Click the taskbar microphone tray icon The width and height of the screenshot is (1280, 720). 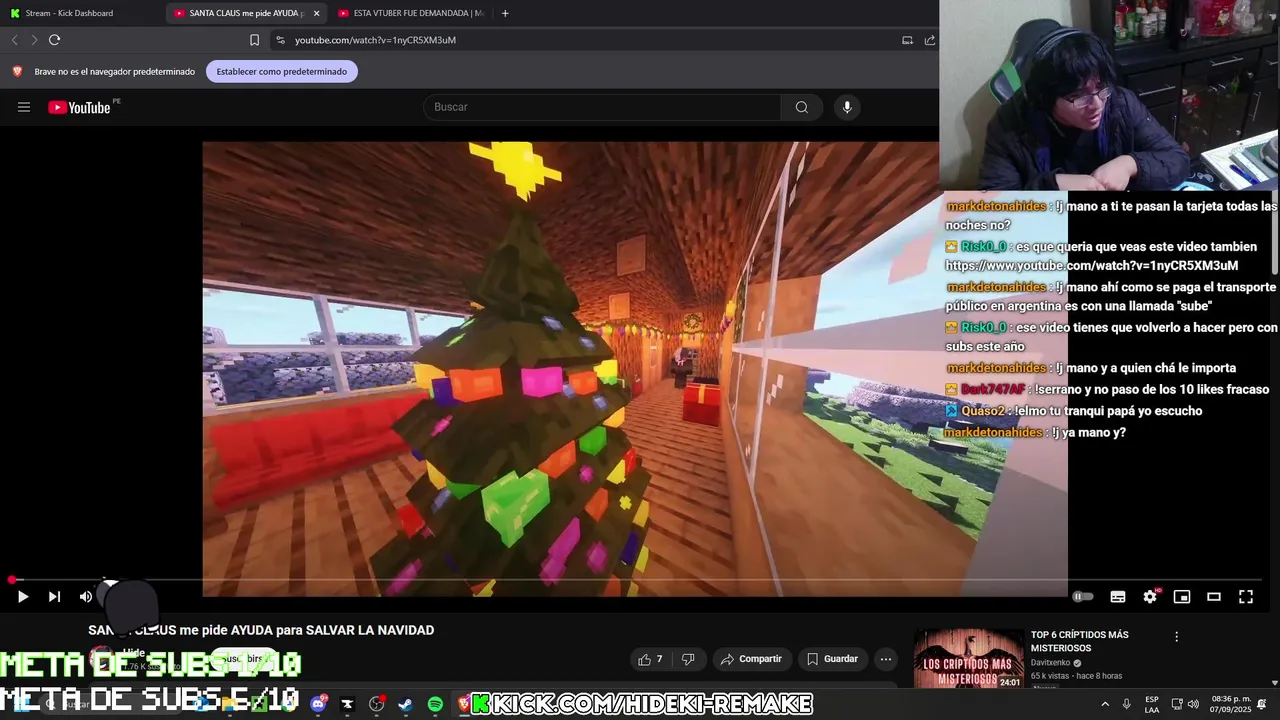[1126, 704]
